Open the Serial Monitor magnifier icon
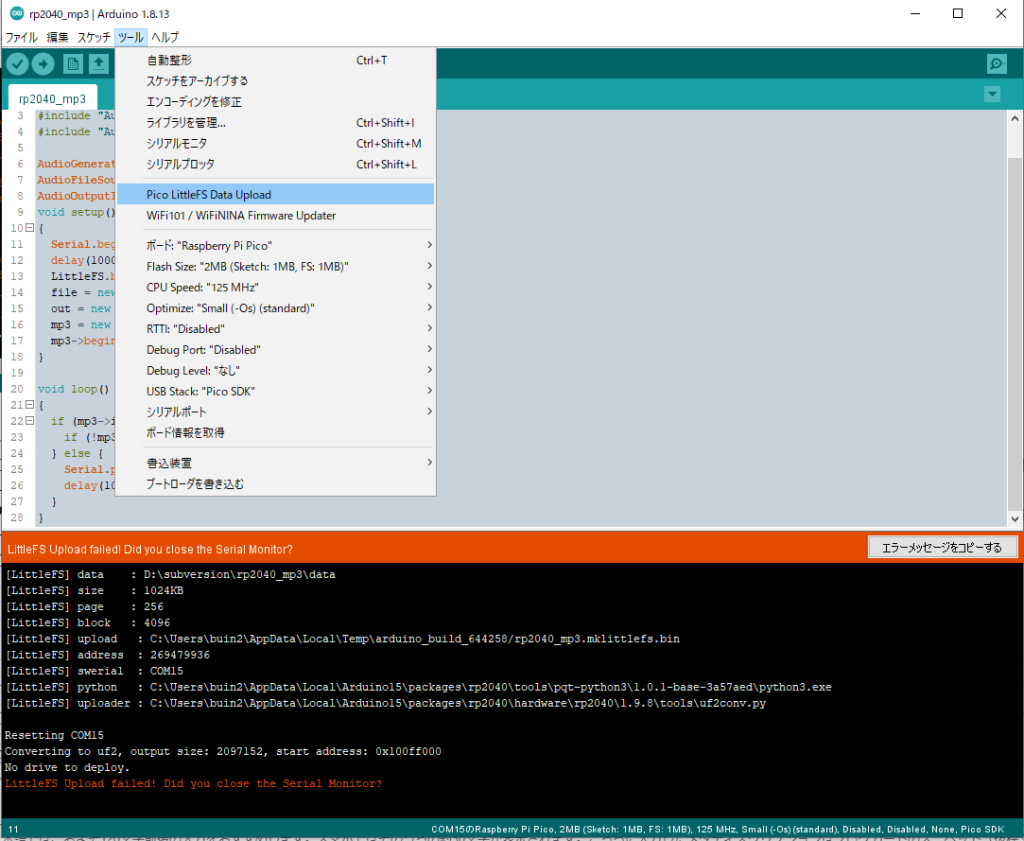Image resolution: width=1024 pixels, height=841 pixels. pyautogui.click(x=996, y=64)
